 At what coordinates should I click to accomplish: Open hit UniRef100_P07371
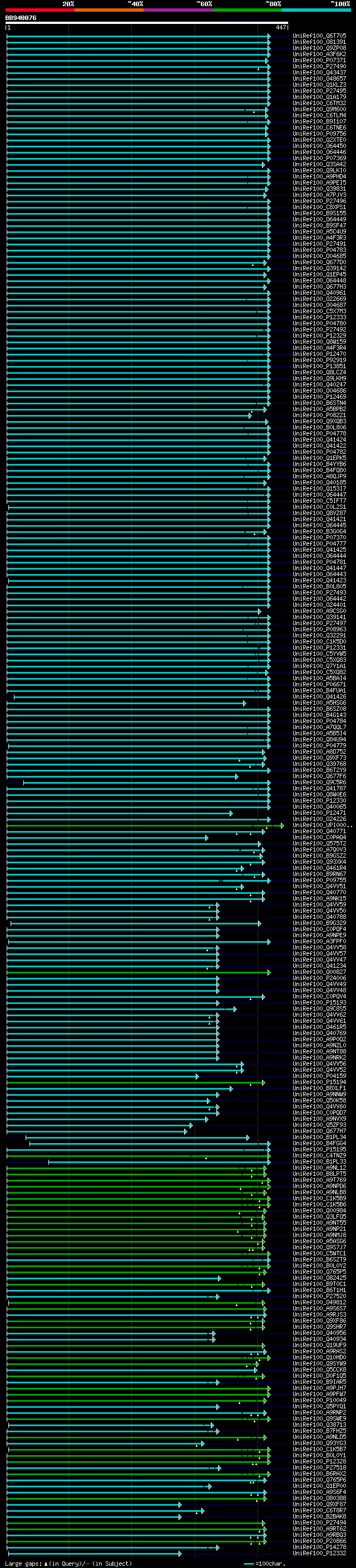click(319, 60)
